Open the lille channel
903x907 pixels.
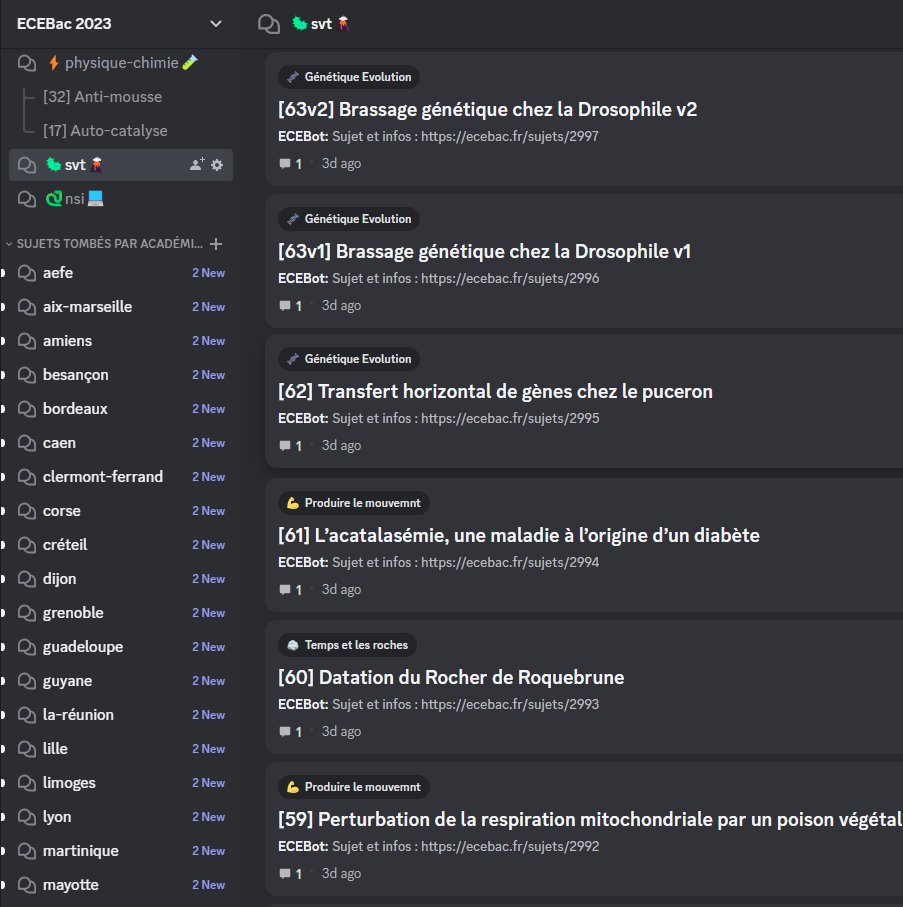(x=121, y=749)
